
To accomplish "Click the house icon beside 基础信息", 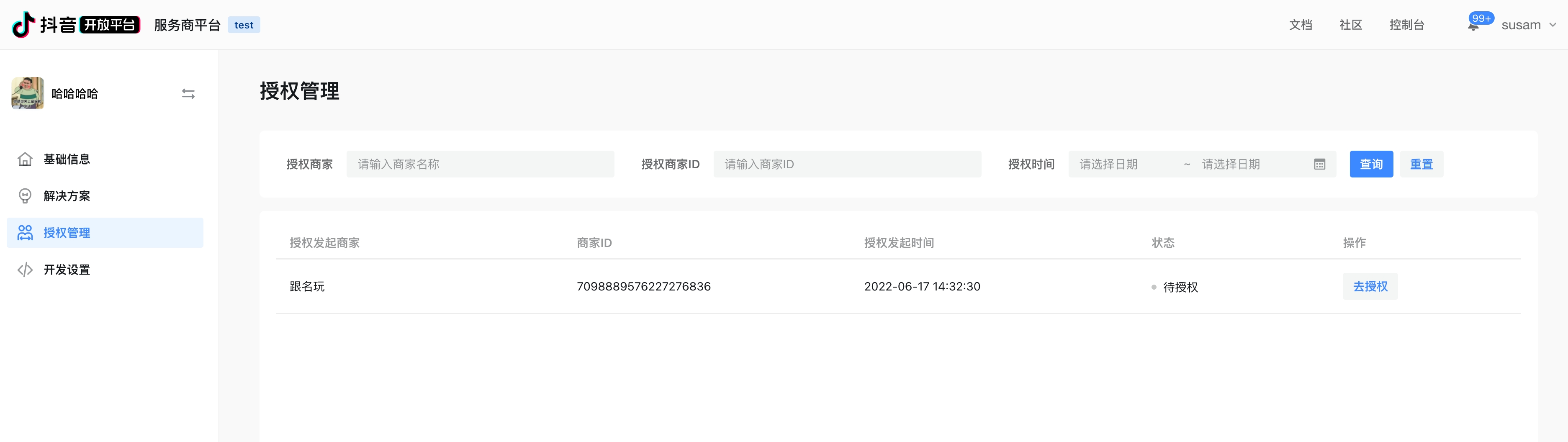I will [x=25, y=159].
